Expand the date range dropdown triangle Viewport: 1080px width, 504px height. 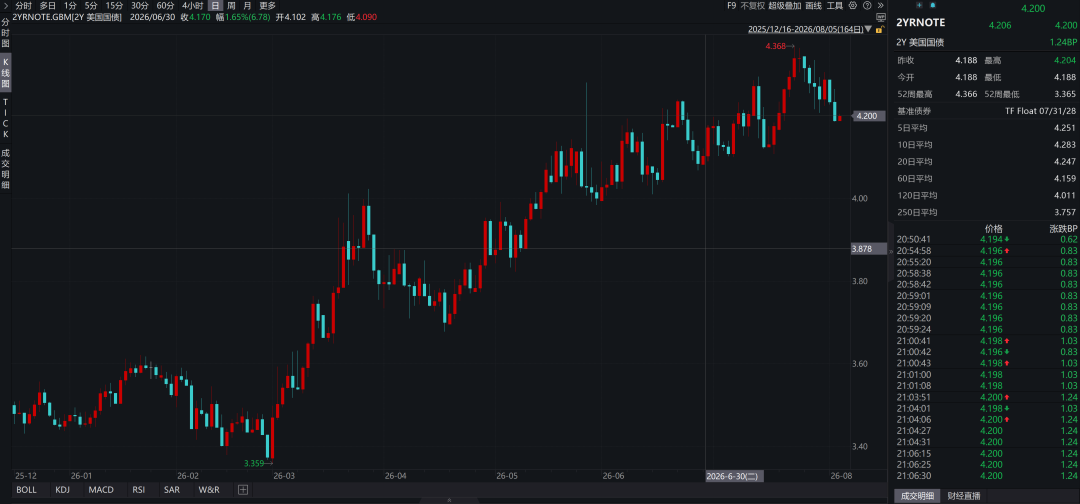click(868, 29)
